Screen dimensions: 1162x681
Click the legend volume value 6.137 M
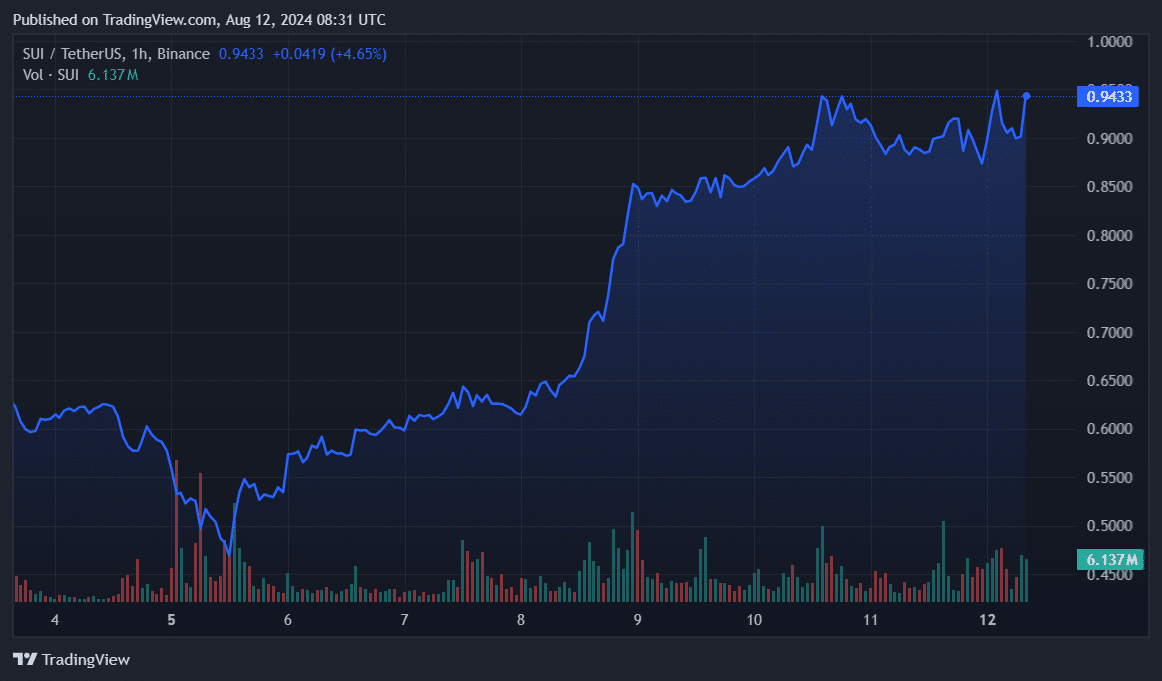(x=113, y=75)
